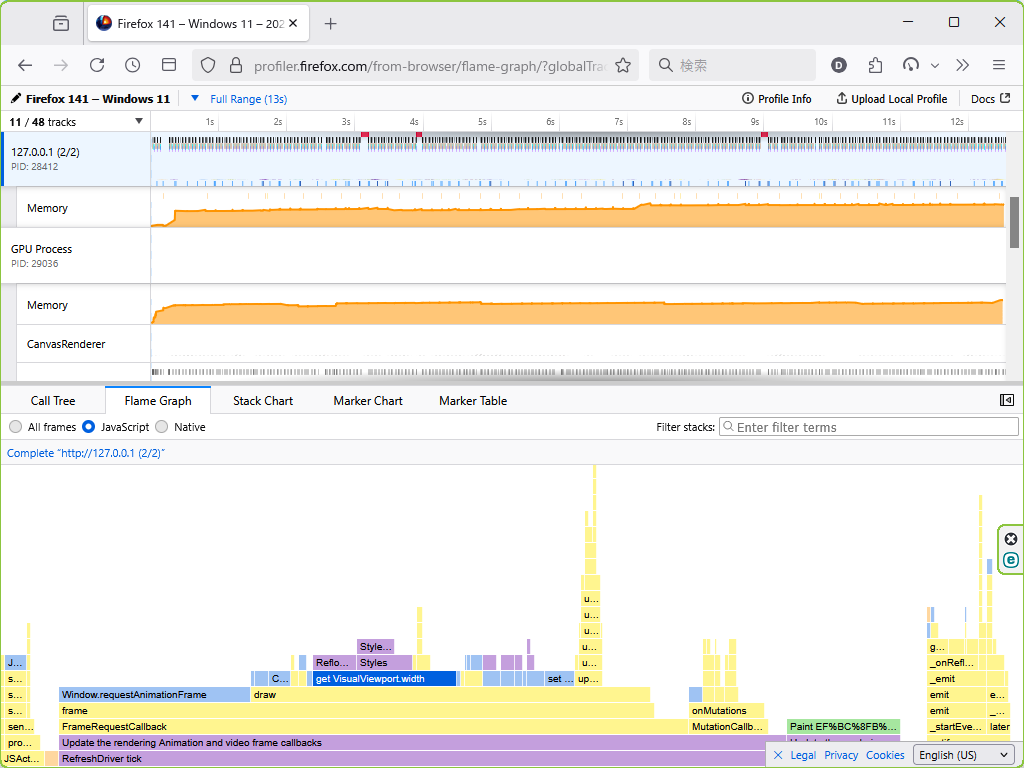Select Full Range (13s) breadcrumb
Viewport: 1024px width, 768px height.
coord(248,99)
